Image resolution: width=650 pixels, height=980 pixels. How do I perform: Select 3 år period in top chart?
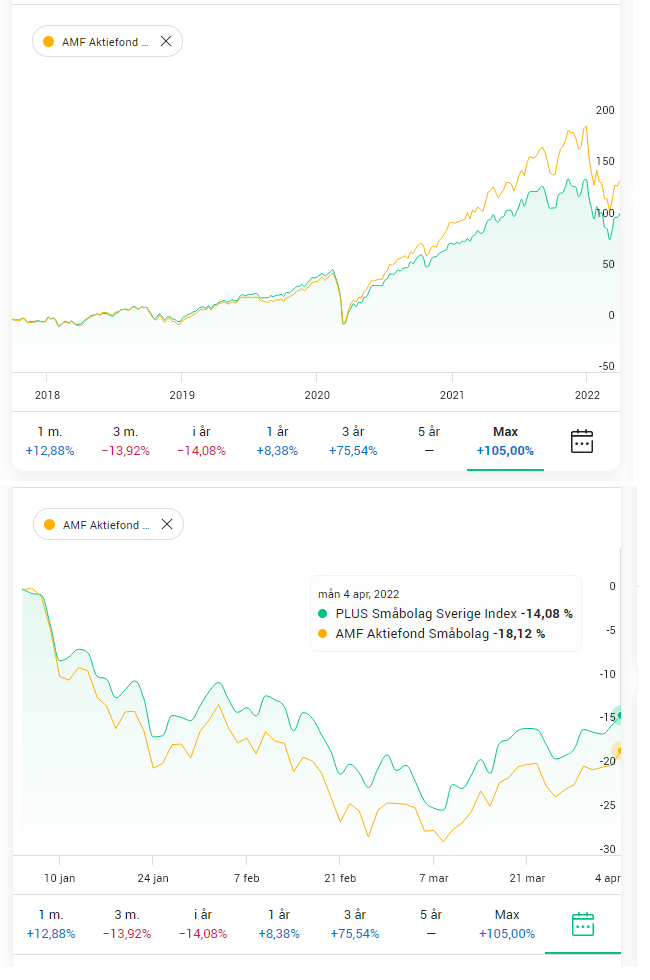353,441
